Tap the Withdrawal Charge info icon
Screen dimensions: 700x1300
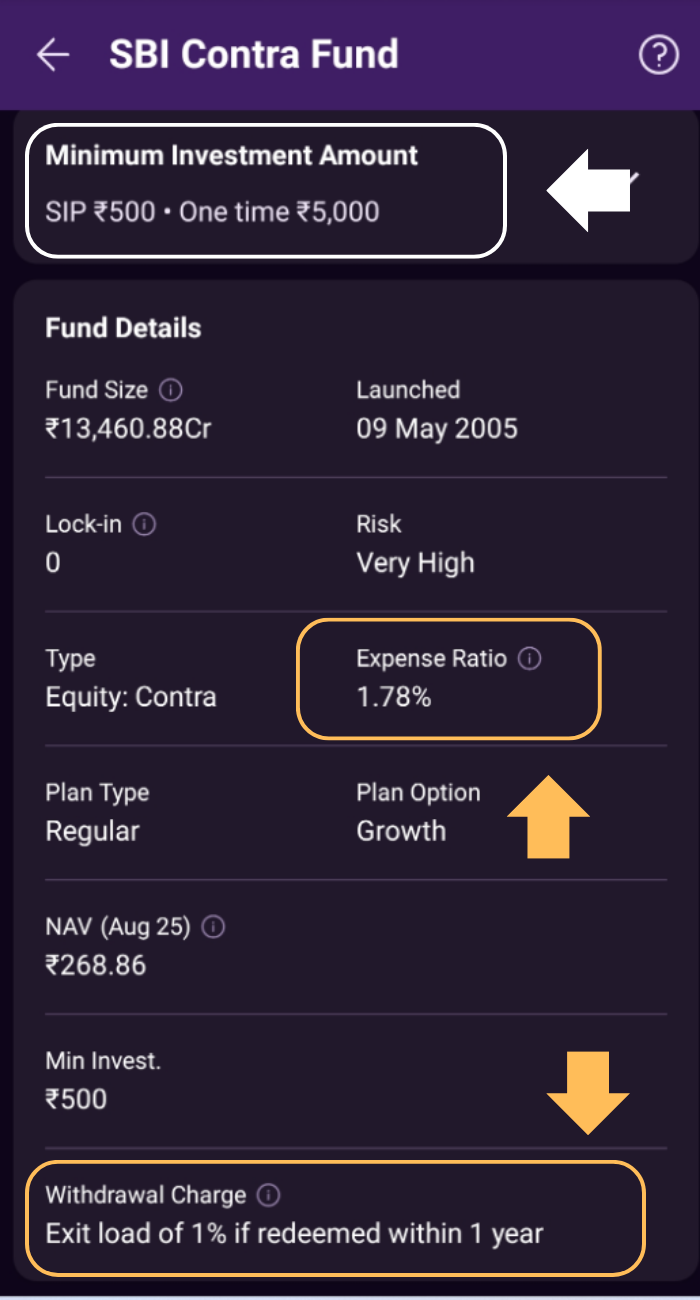[x=269, y=1195]
